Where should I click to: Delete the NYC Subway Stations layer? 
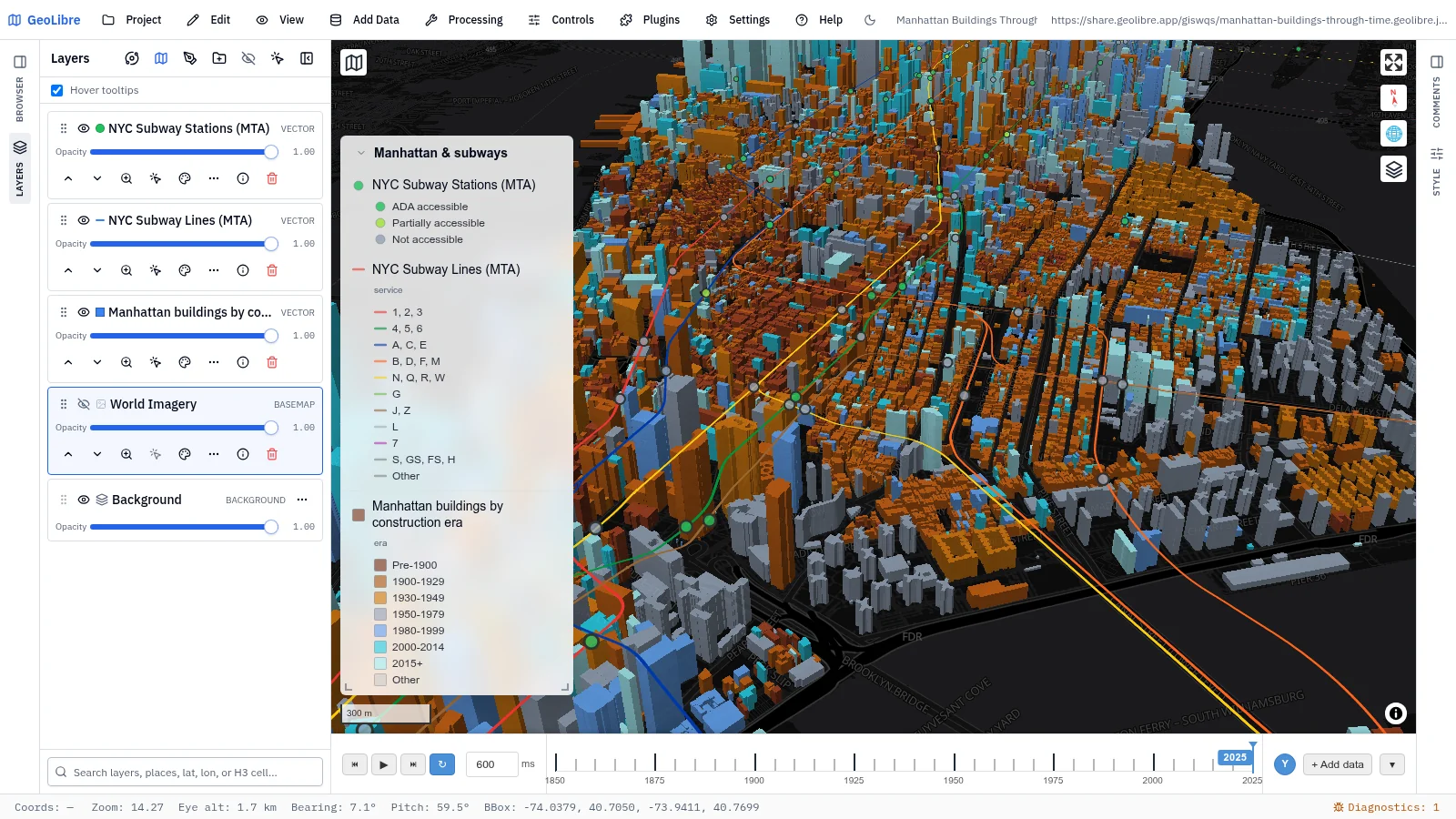tap(272, 178)
